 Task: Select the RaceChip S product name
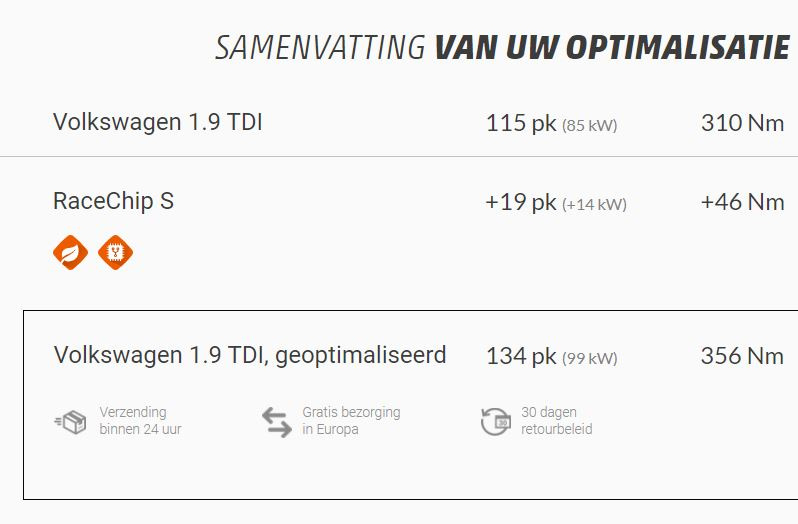coord(113,201)
